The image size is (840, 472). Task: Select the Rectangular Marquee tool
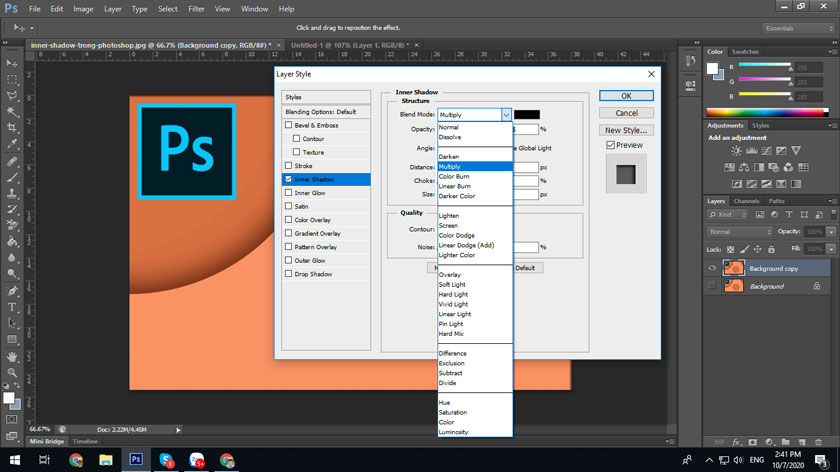point(12,80)
